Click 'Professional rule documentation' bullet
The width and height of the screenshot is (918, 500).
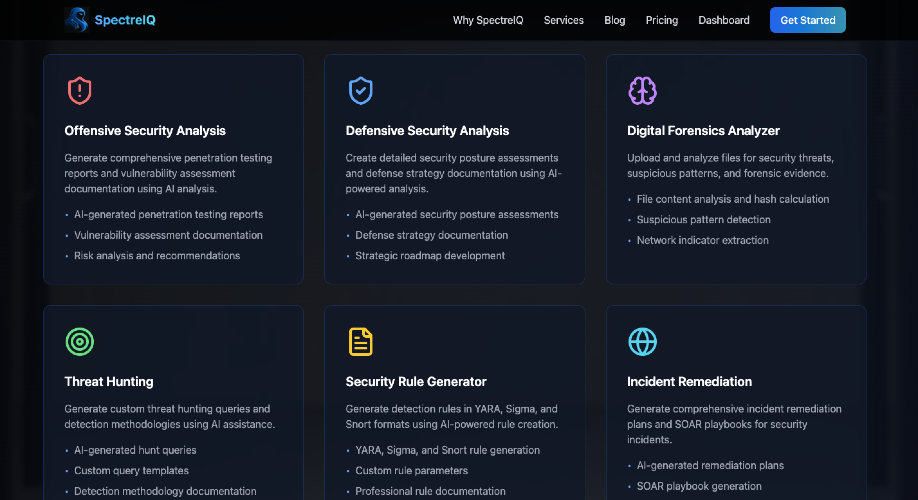(x=430, y=491)
